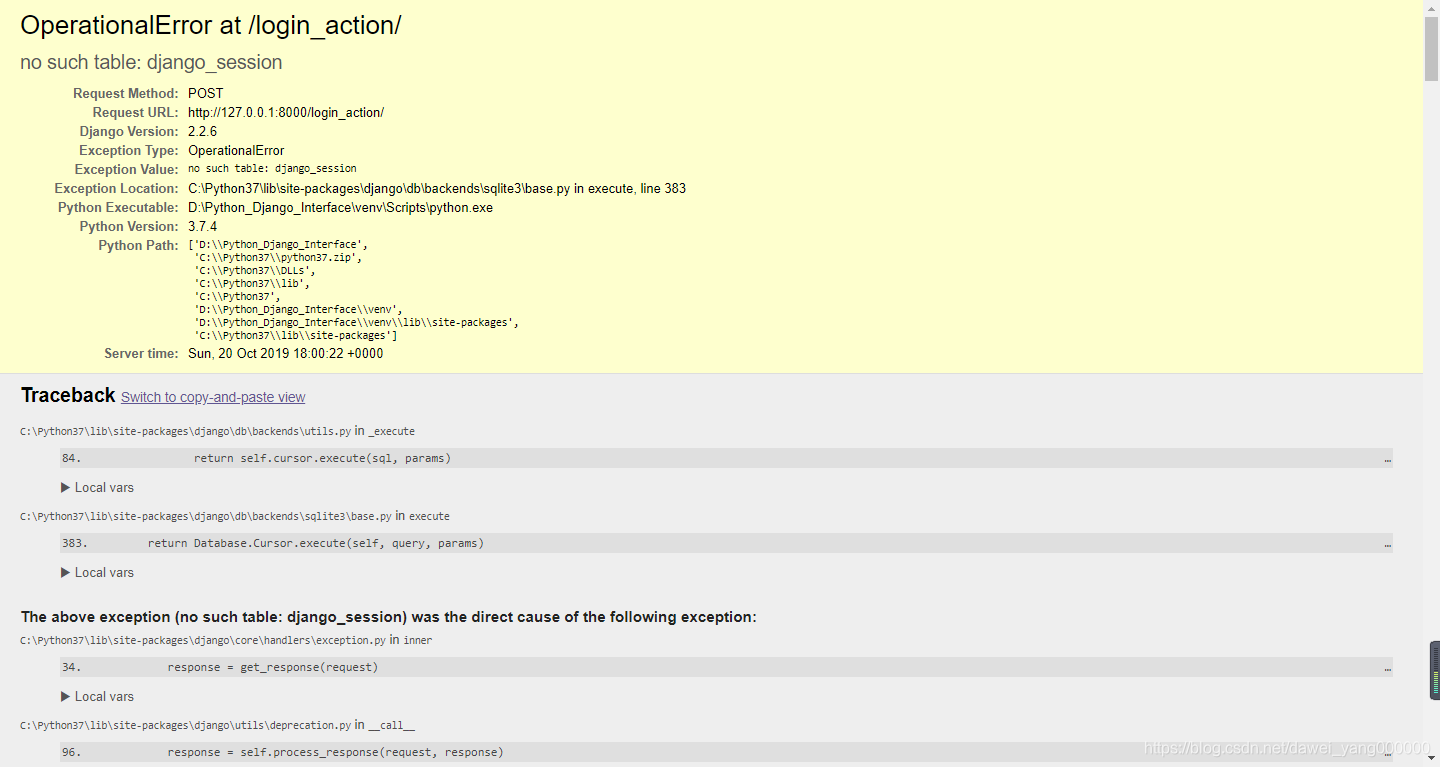Select the Django Version 2.2.6 value
Image resolution: width=1440 pixels, height=767 pixels.
202,131
